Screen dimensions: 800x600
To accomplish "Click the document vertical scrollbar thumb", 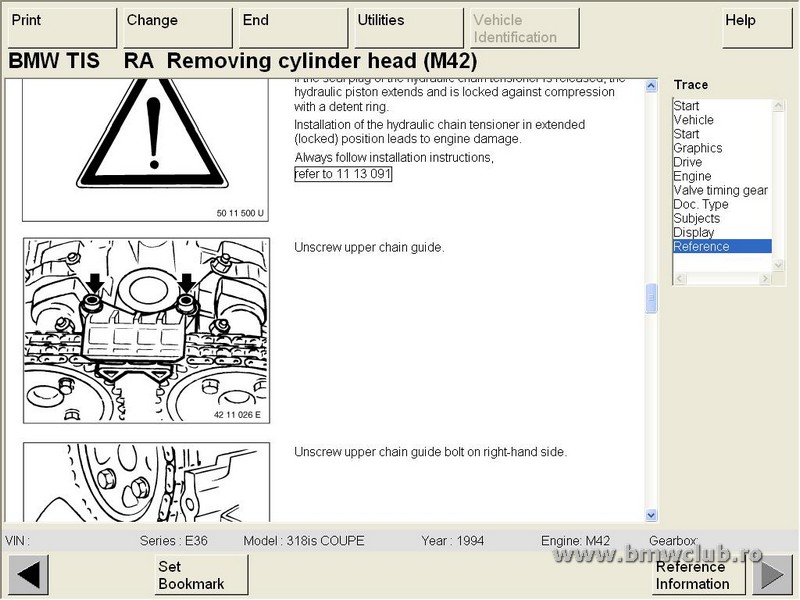I will click(652, 298).
